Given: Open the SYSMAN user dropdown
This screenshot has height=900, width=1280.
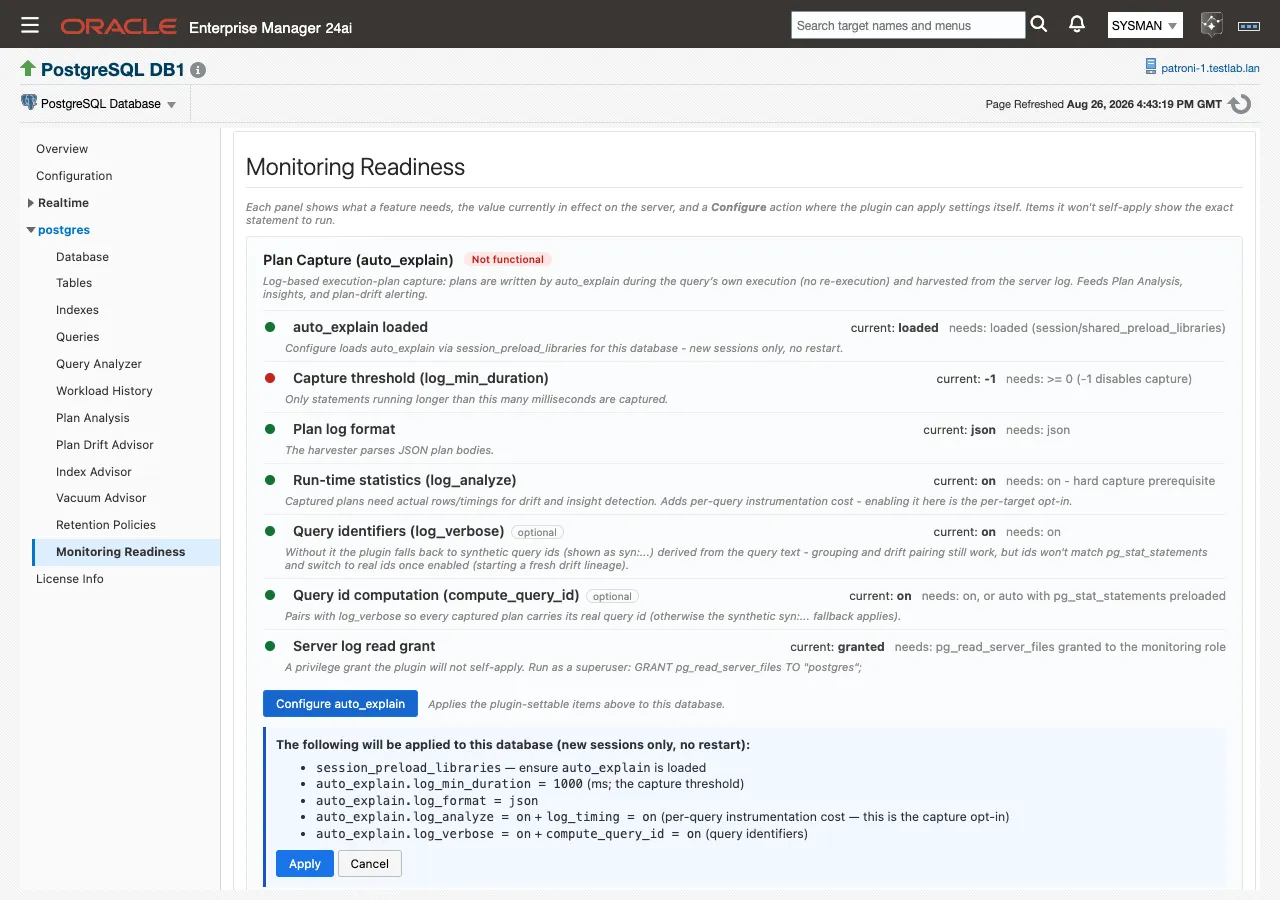Looking at the screenshot, I should (x=1145, y=25).
